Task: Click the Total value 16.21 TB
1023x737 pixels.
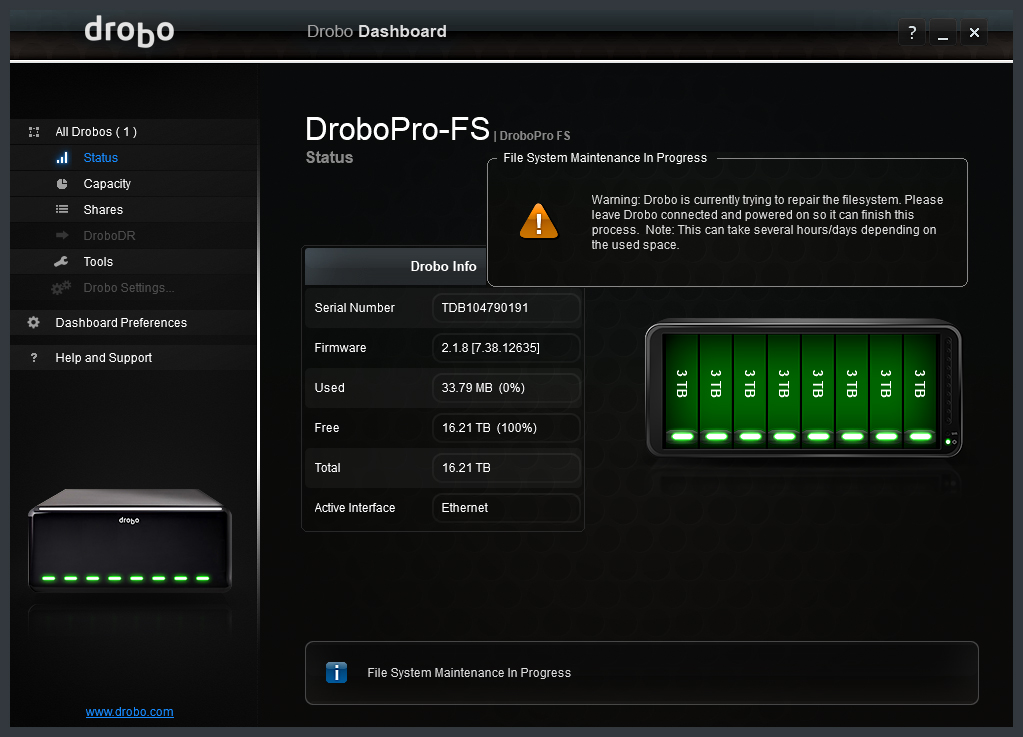Action: pyautogui.click(x=506, y=468)
